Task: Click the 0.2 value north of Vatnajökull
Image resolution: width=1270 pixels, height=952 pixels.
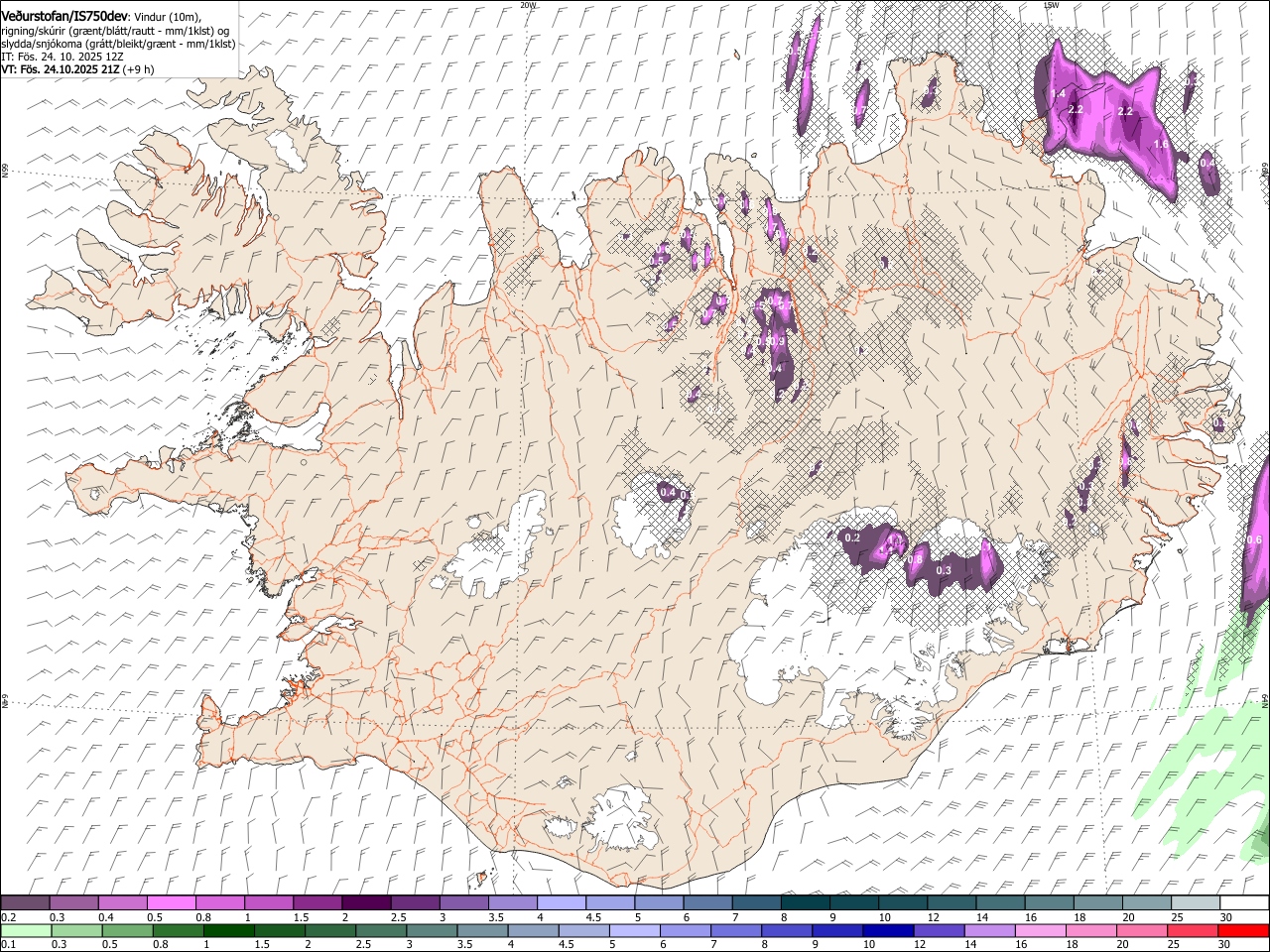Action: [852, 537]
